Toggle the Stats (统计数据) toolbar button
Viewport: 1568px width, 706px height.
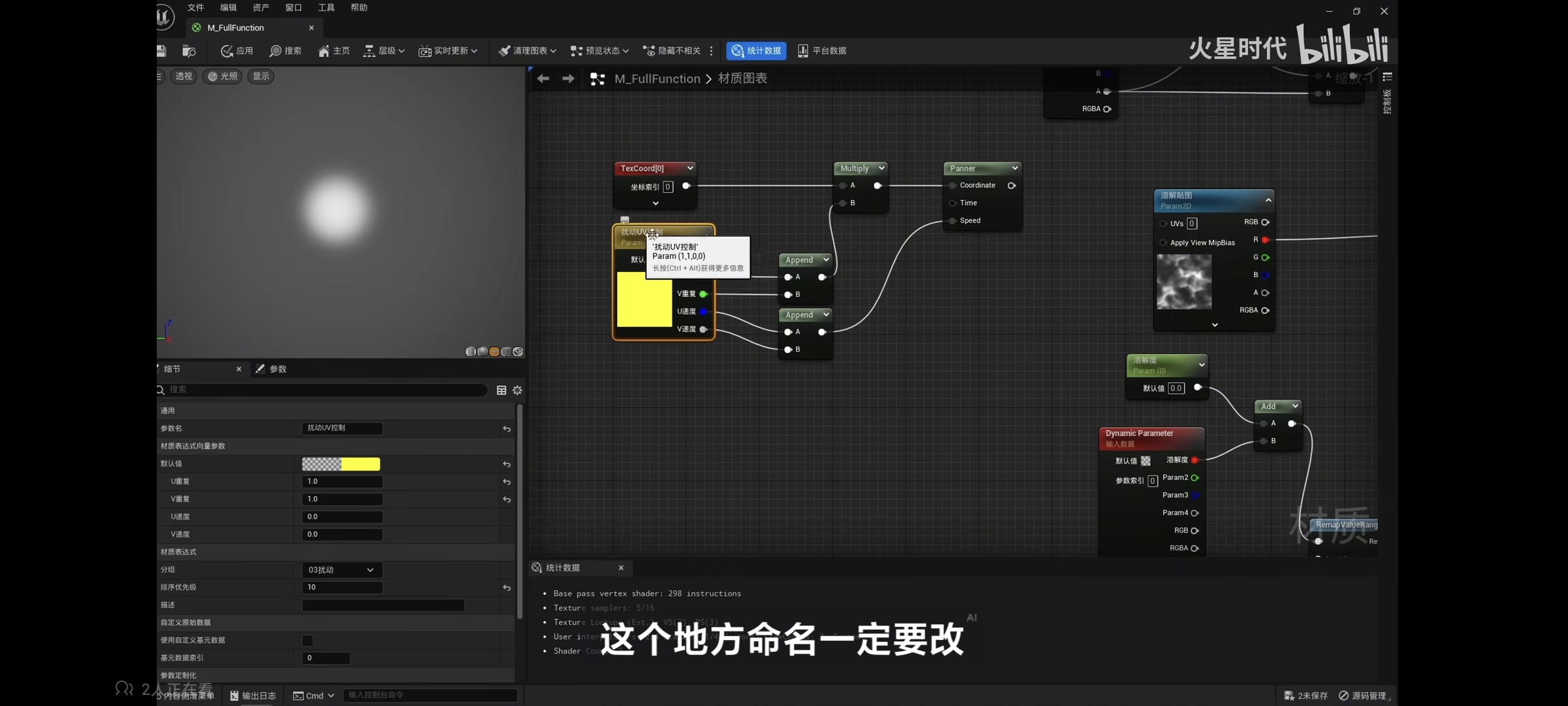click(756, 51)
